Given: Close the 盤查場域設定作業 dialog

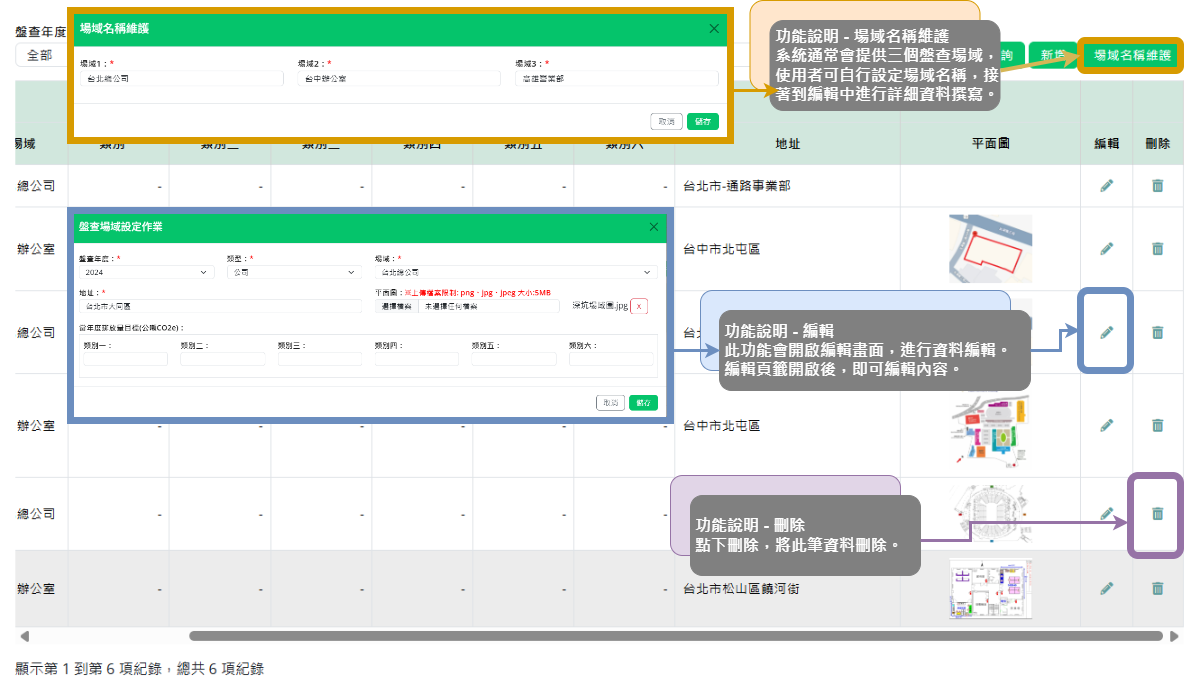Looking at the screenshot, I should (x=653, y=227).
